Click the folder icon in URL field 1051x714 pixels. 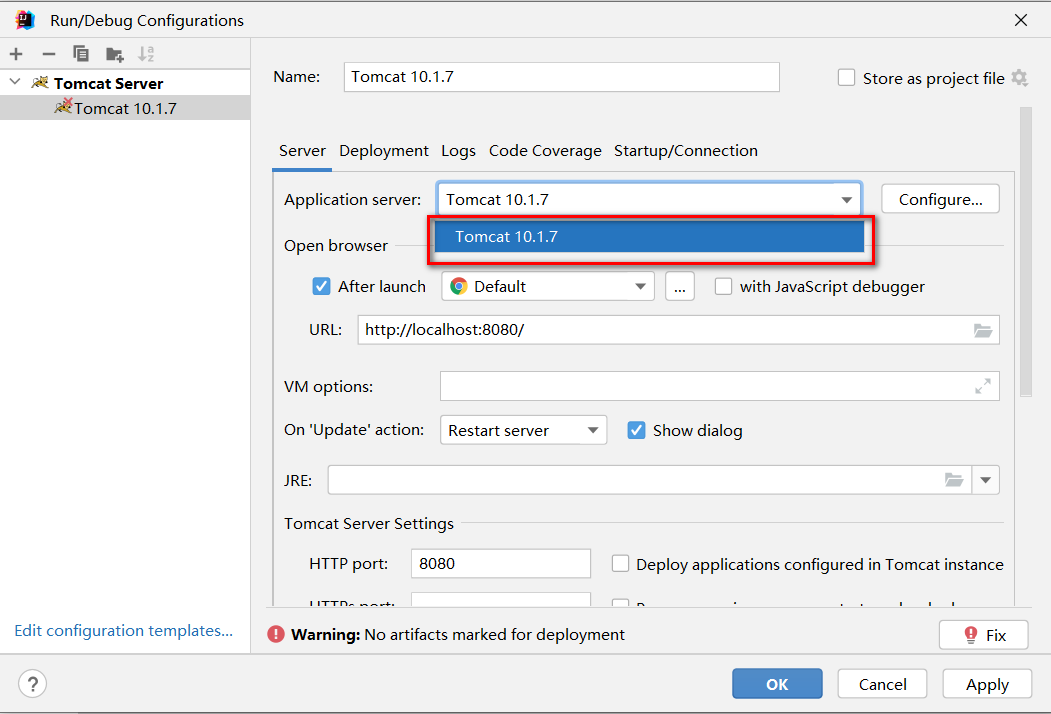pyautogui.click(x=982, y=330)
